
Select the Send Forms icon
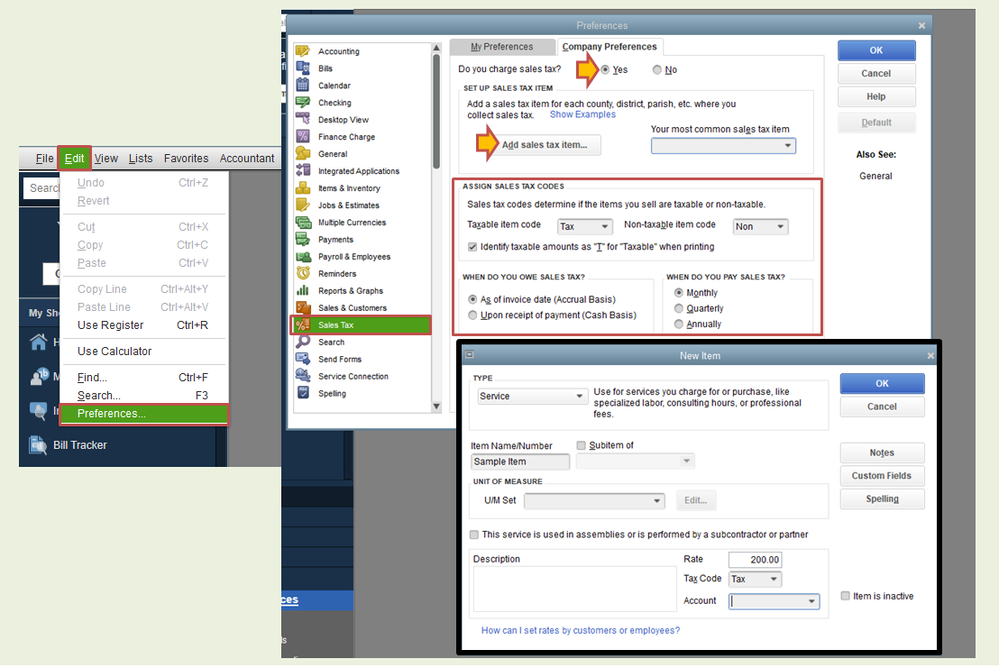click(x=303, y=359)
